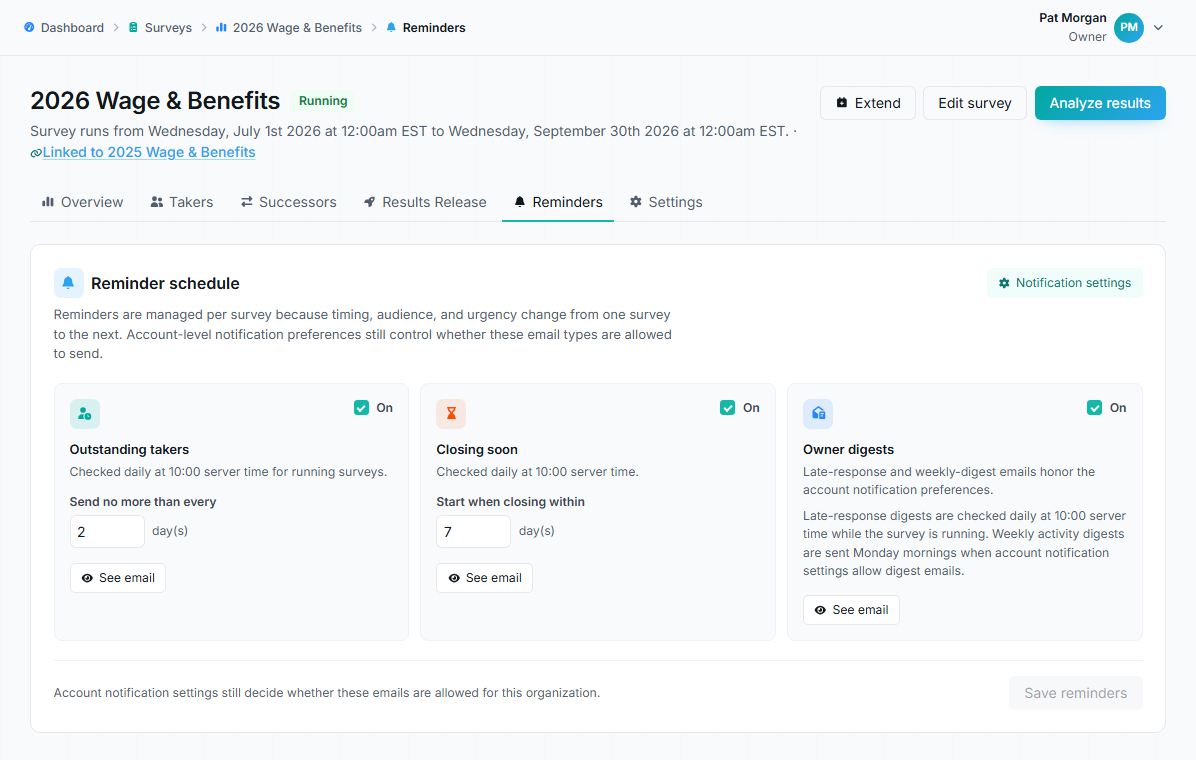Toggle the Outstanding takers On checkbox
This screenshot has height=760, width=1196.
tap(362, 408)
